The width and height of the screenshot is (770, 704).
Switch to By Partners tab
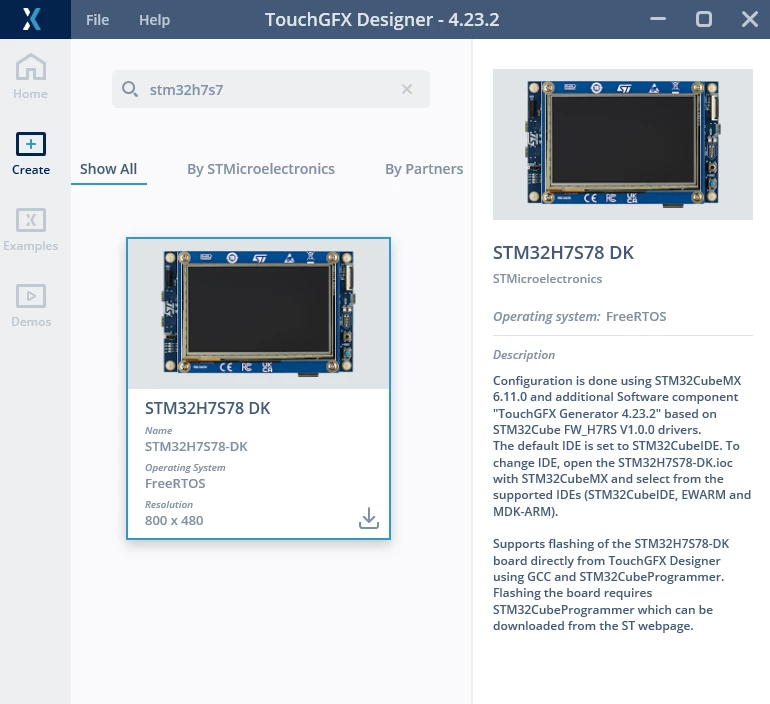click(424, 169)
